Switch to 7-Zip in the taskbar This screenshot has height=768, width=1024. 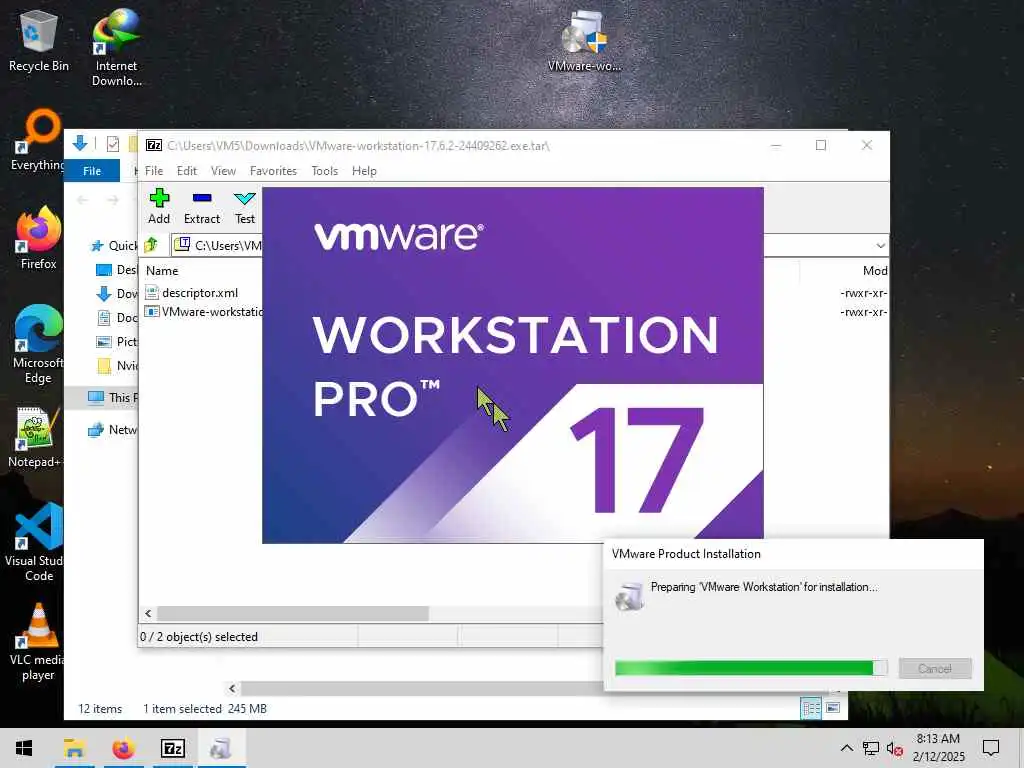point(172,748)
